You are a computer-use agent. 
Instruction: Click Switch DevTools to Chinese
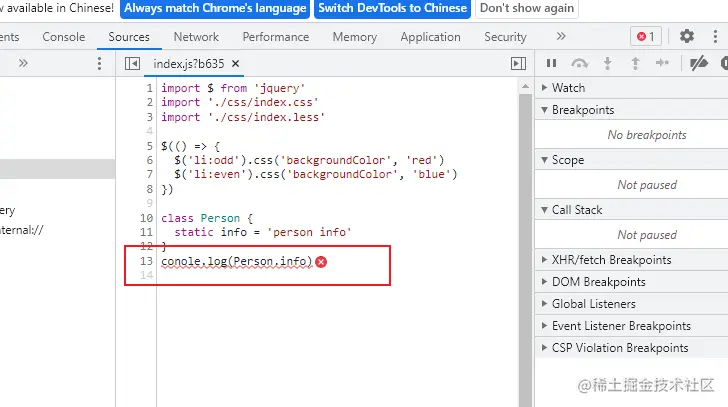392,8
